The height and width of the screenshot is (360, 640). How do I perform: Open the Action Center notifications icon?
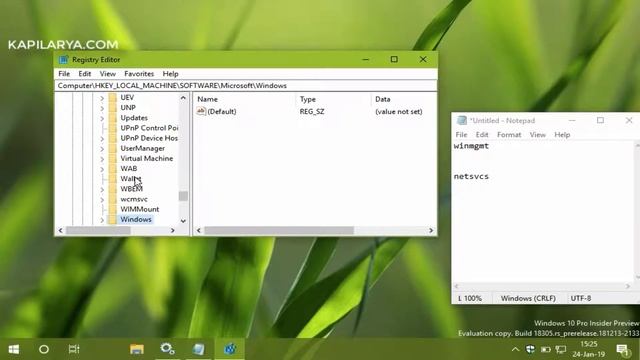[623, 349]
